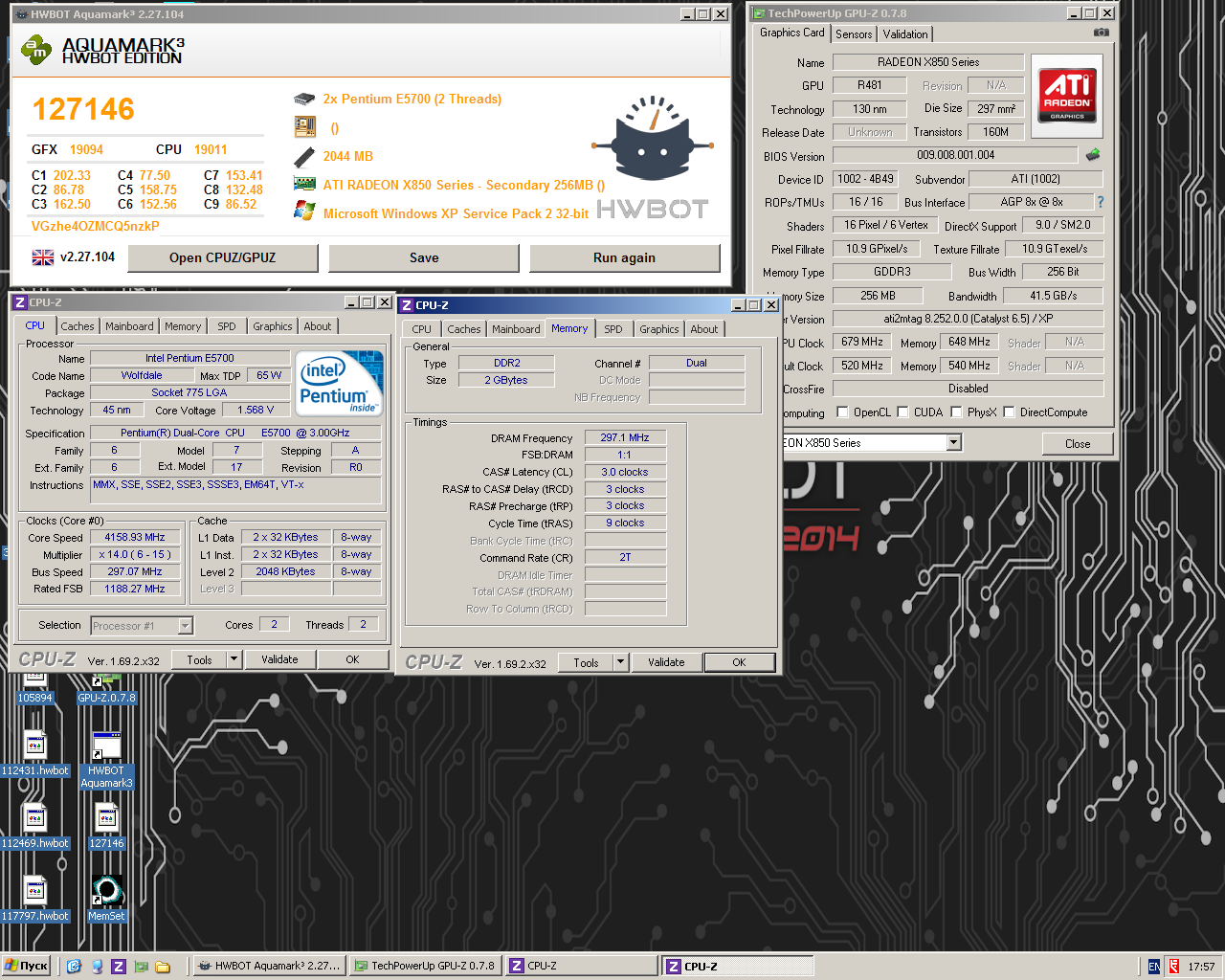This screenshot has height=980, width=1225.
Task: Click Validate in CPU-Z memory window
Action: point(666,662)
